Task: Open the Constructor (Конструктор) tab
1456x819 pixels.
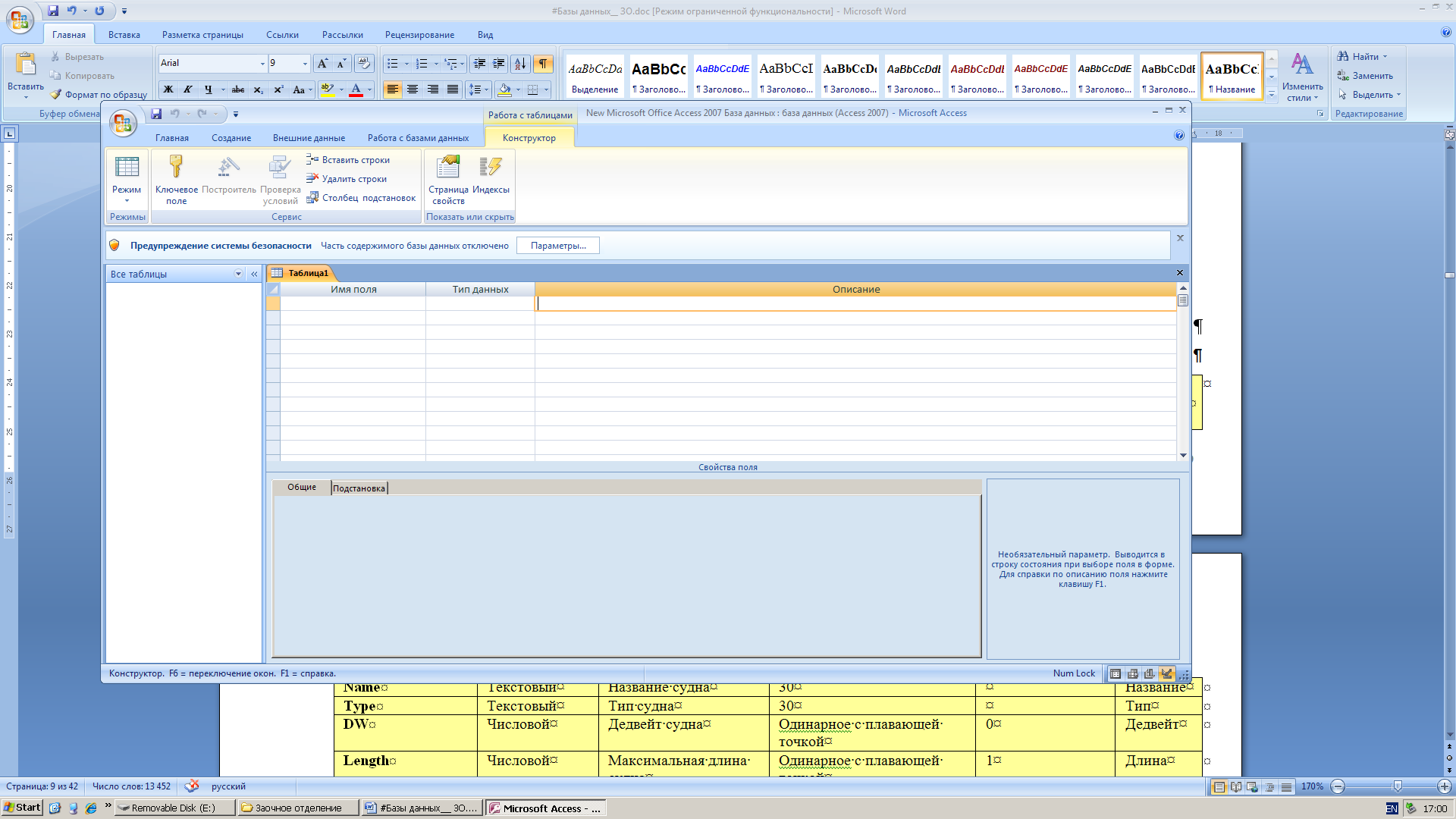Action: 529,138
